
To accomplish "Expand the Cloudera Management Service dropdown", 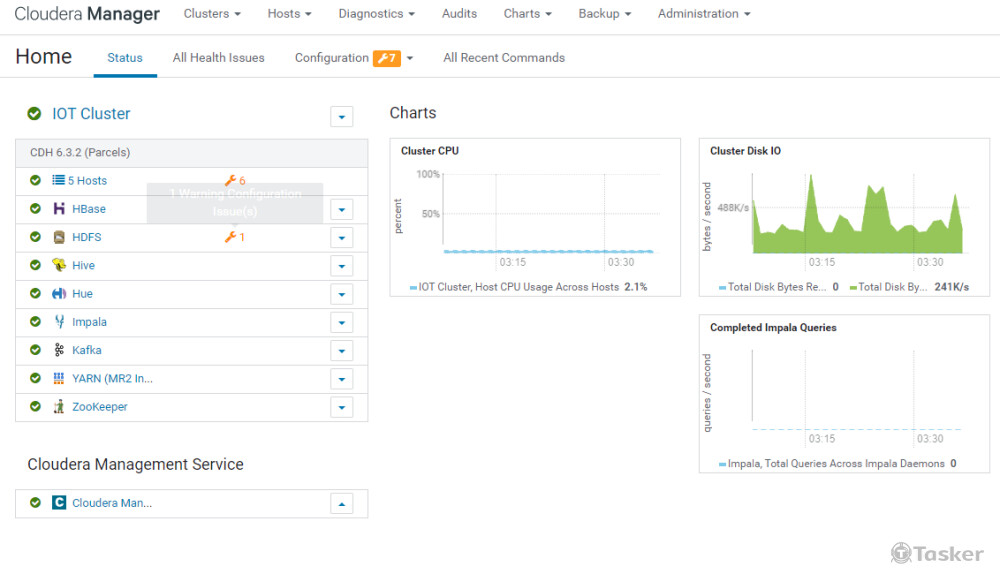I will (x=342, y=504).
